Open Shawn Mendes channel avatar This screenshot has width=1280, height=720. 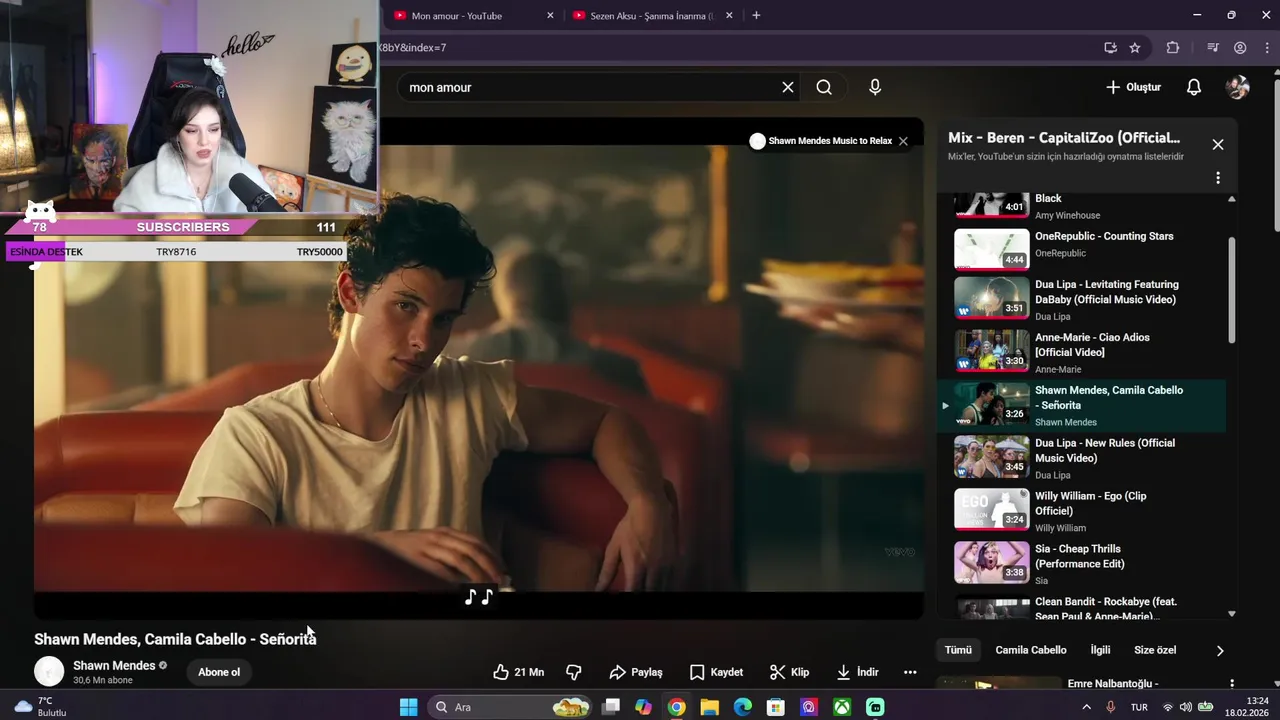49,671
